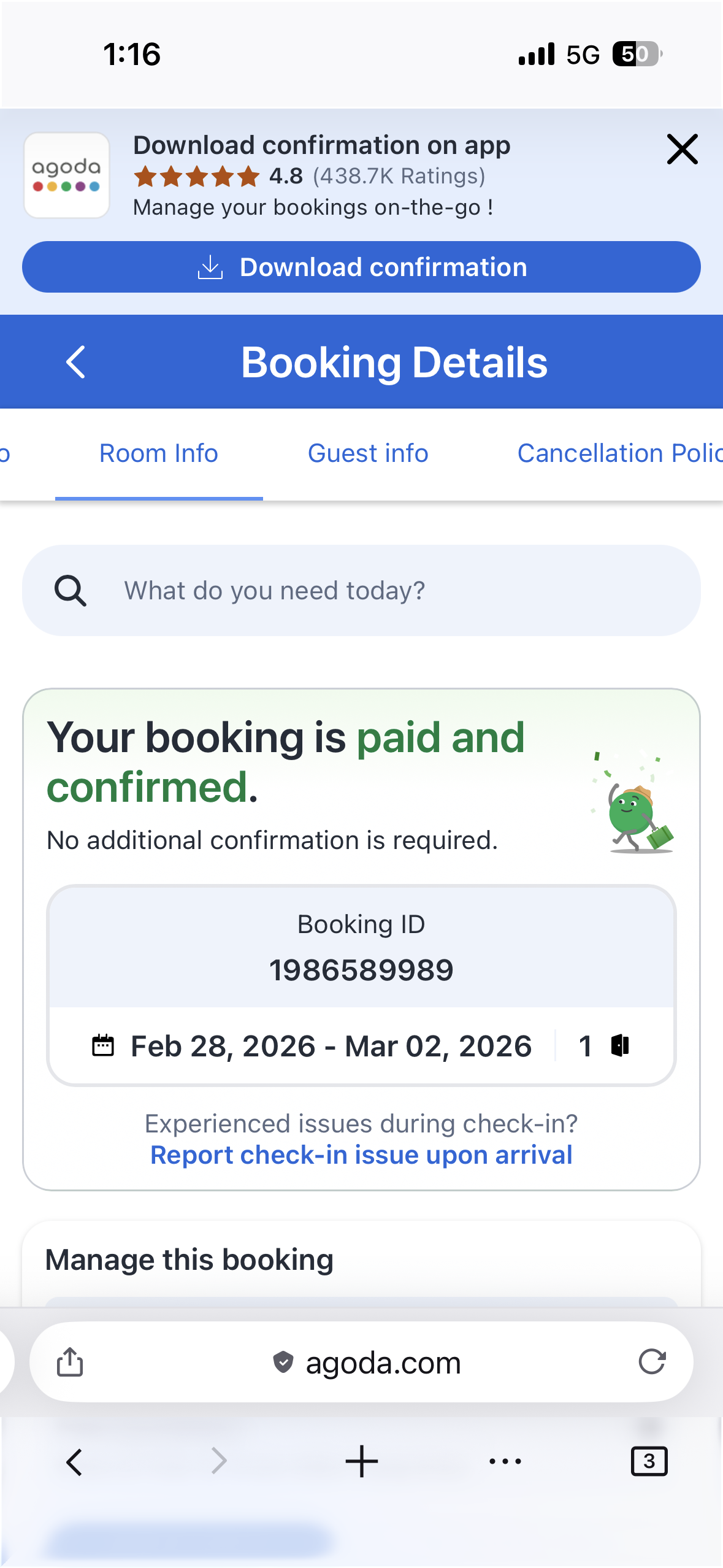
Task: Tap the search magnifier icon
Action: tap(70, 591)
